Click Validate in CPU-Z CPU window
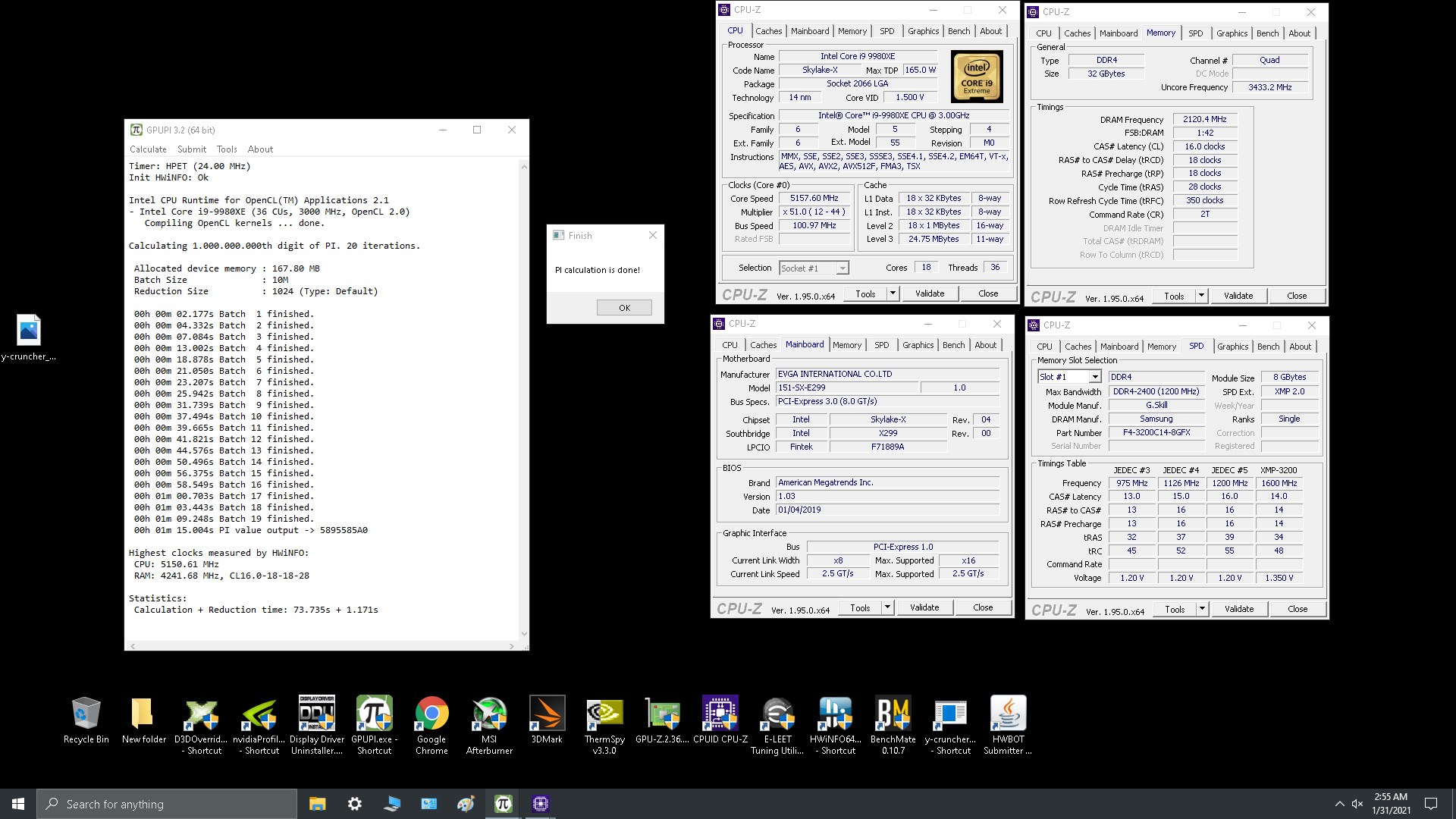 (x=930, y=293)
